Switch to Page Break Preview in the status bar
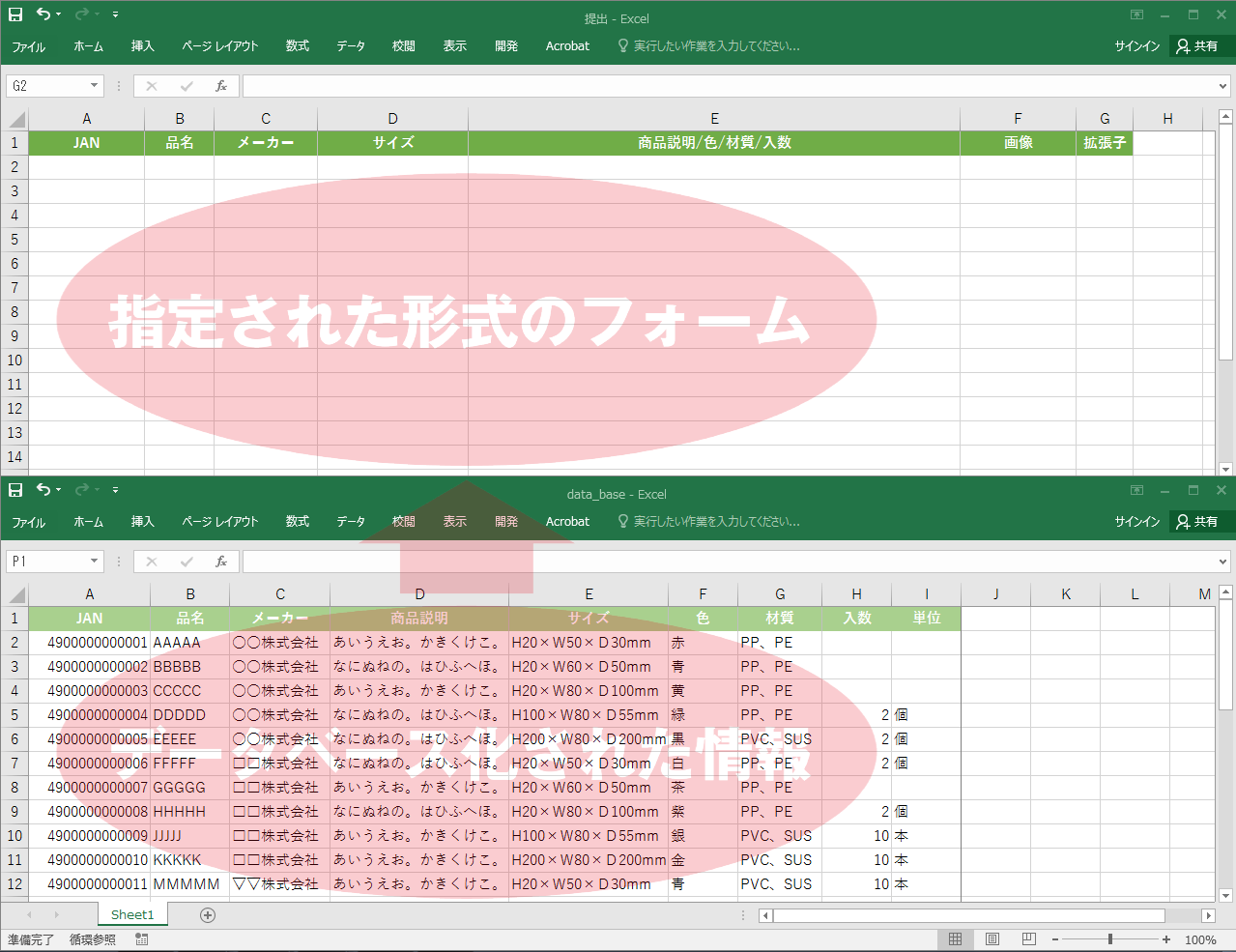 coord(1028,939)
